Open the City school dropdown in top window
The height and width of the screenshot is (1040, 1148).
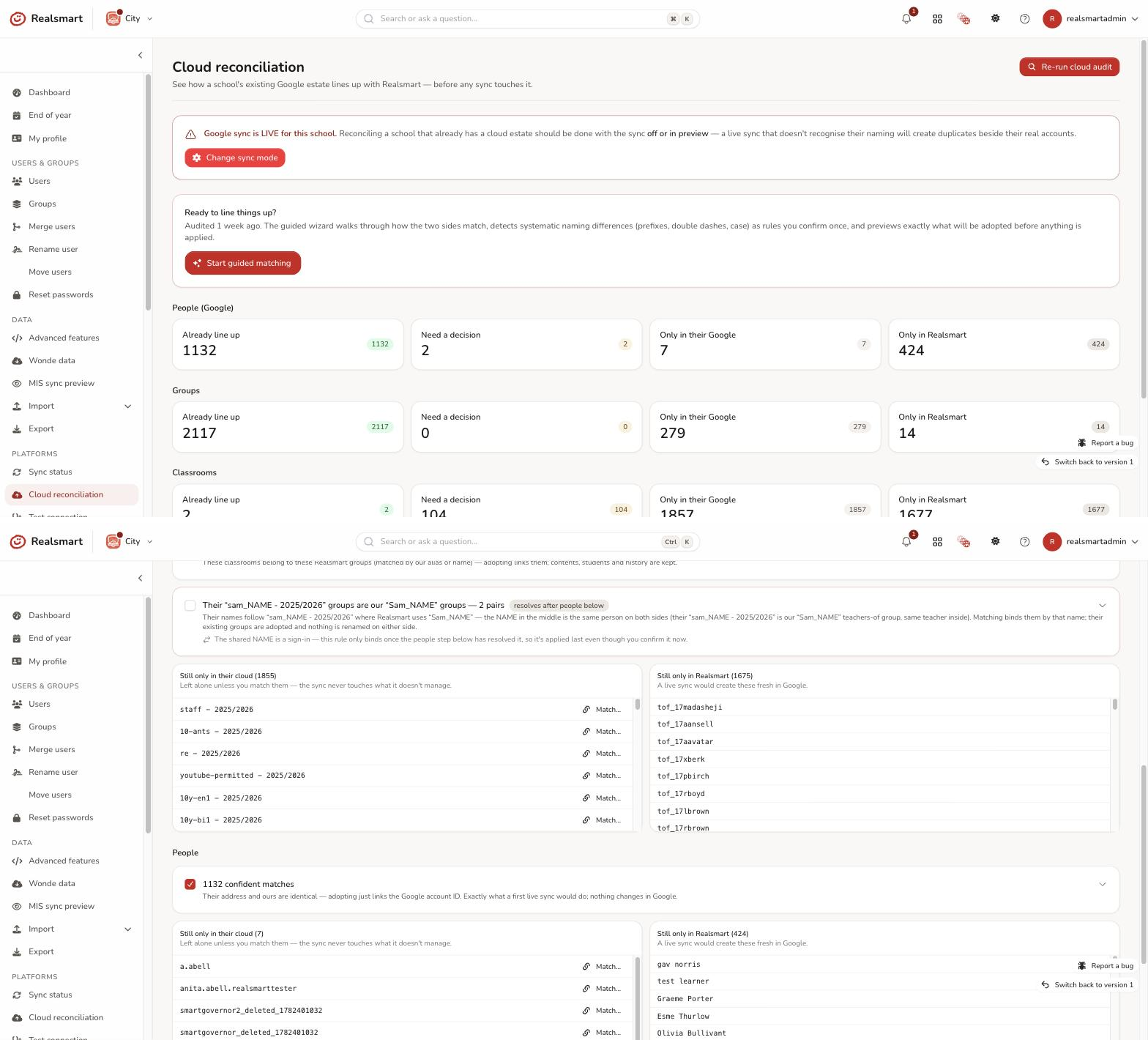(x=130, y=18)
